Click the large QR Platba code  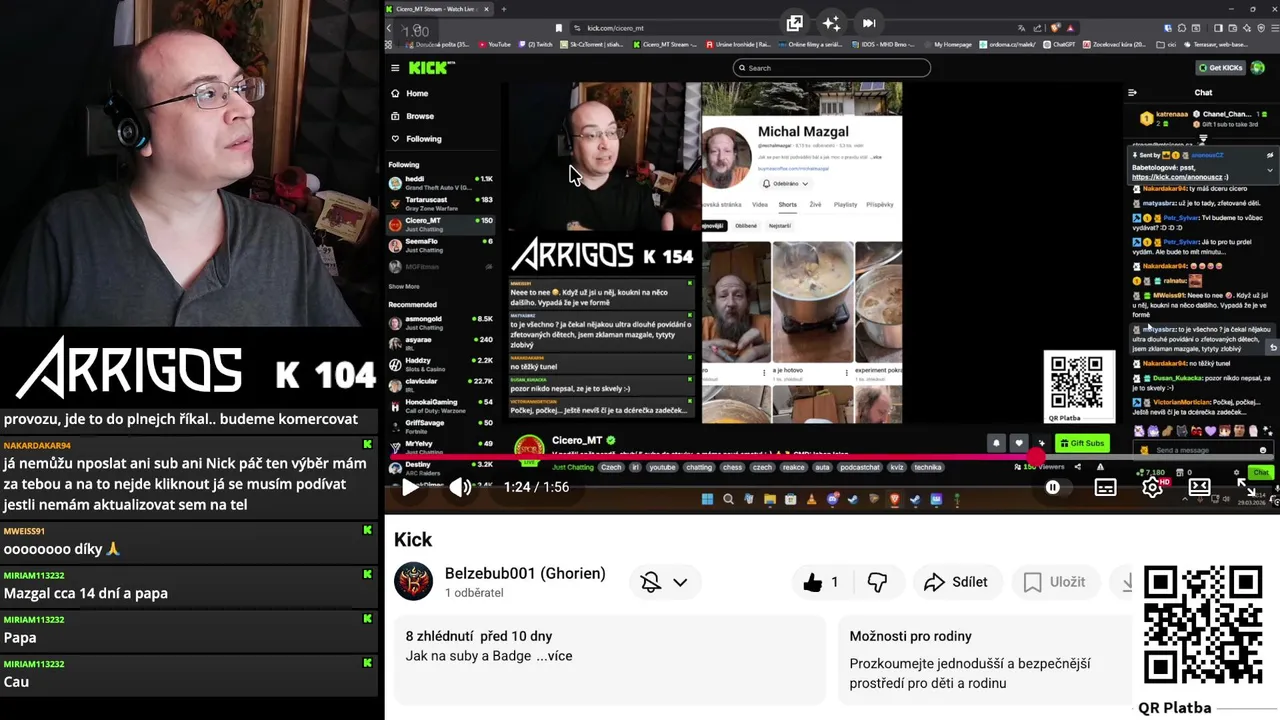click(x=1202, y=625)
